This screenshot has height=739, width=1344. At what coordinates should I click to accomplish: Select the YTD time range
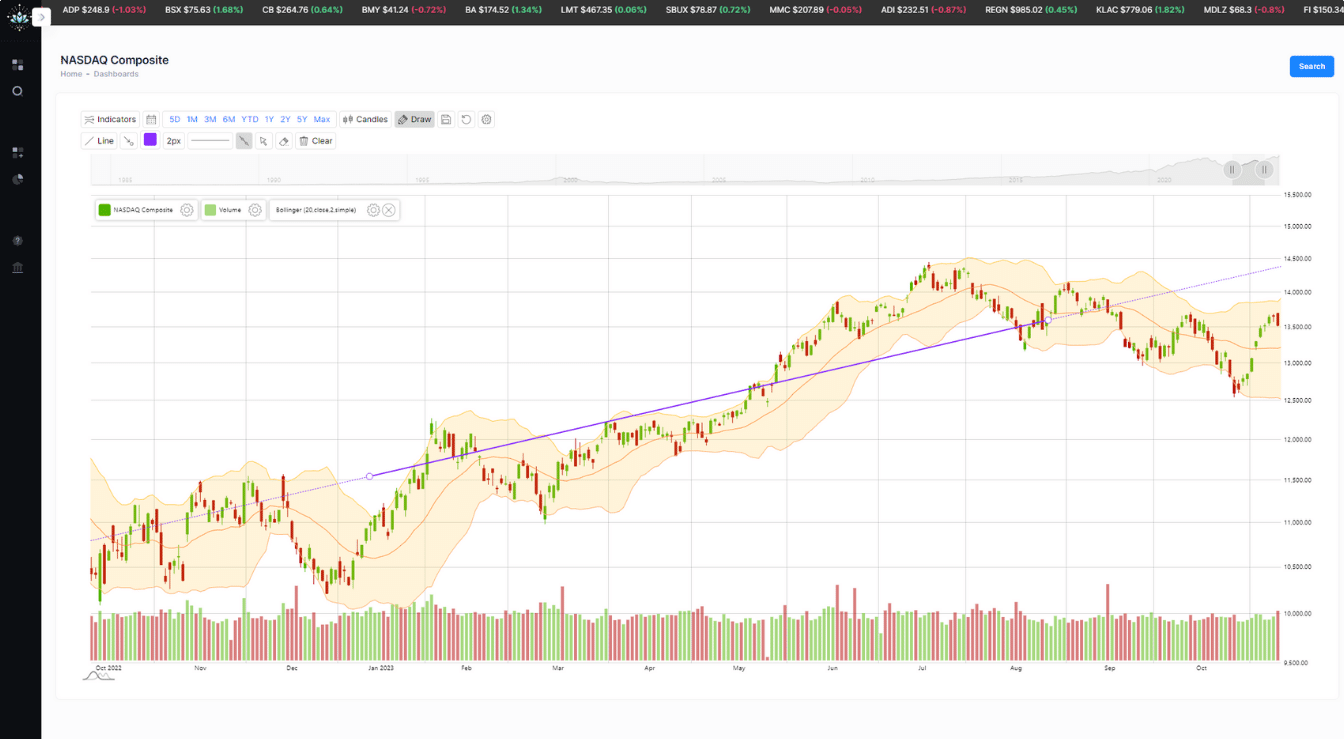[250, 119]
